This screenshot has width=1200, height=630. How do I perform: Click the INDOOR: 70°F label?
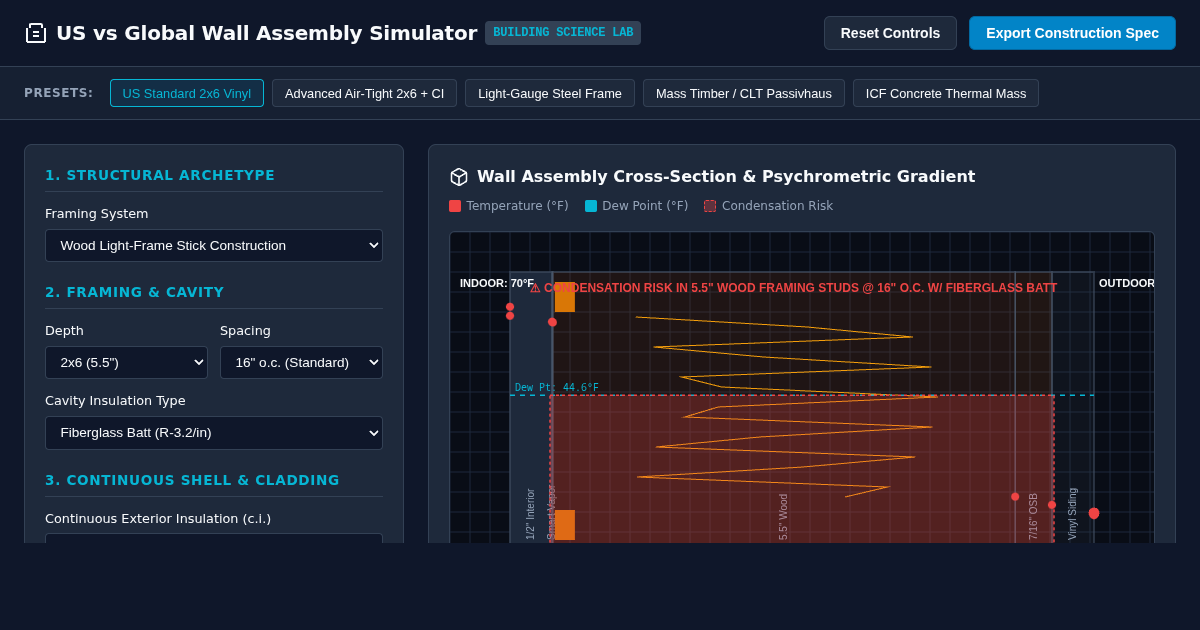(x=497, y=283)
